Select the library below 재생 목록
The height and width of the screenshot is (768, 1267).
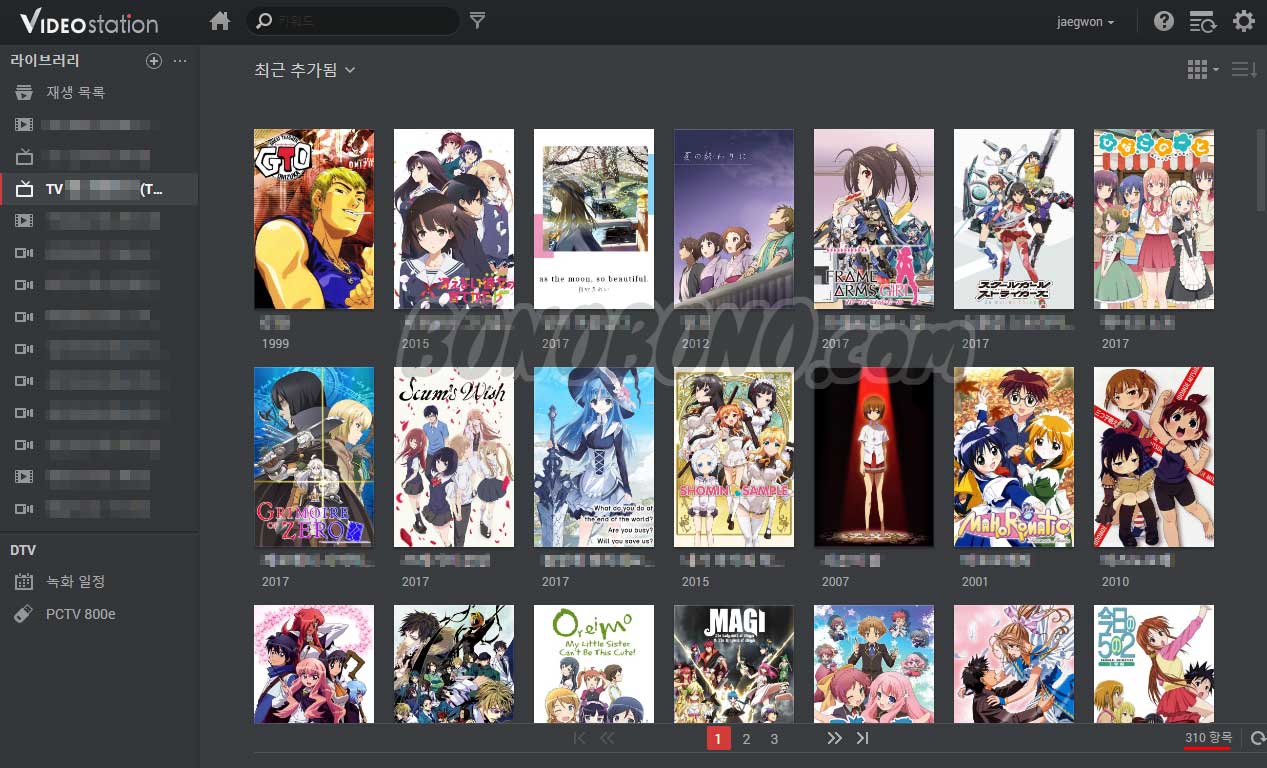99,125
